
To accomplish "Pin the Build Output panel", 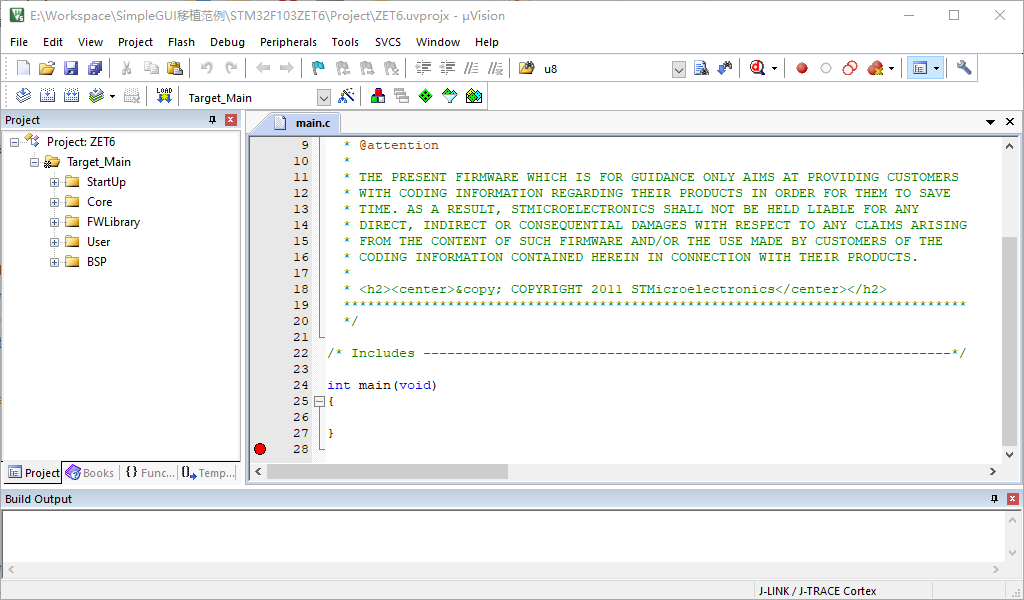I will coord(995,499).
